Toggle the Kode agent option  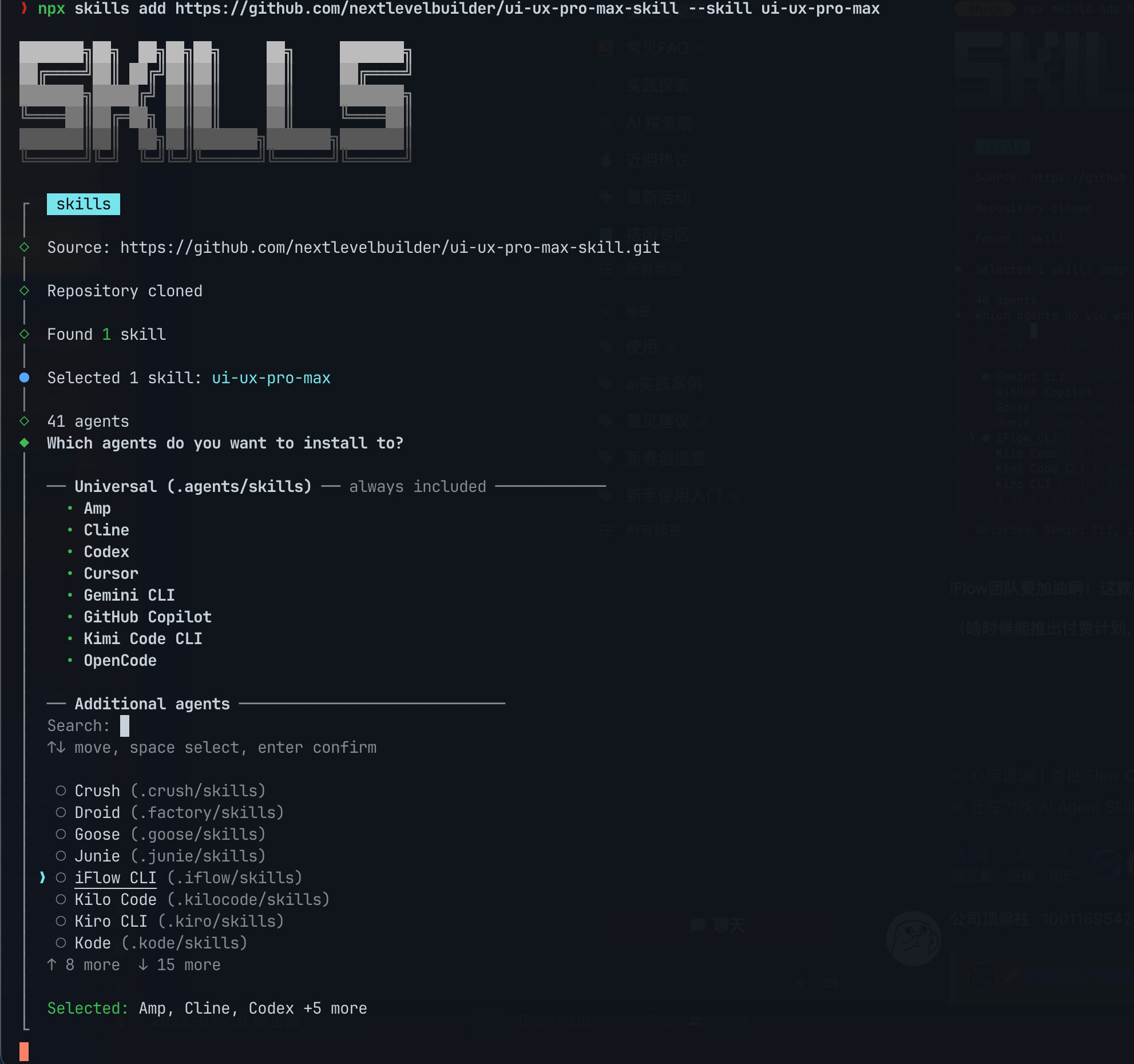pyautogui.click(x=61, y=943)
